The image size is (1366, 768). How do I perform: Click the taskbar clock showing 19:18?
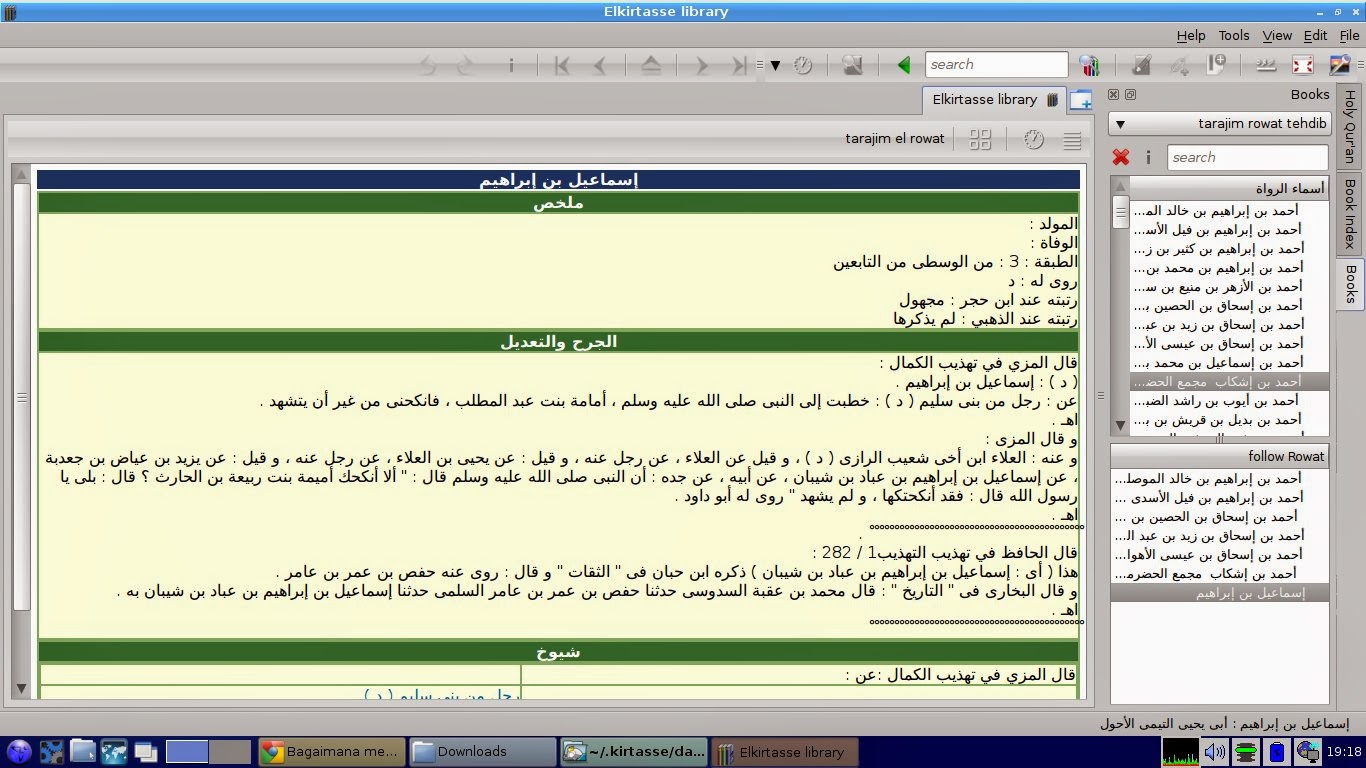pyautogui.click(x=1346, y=752)
